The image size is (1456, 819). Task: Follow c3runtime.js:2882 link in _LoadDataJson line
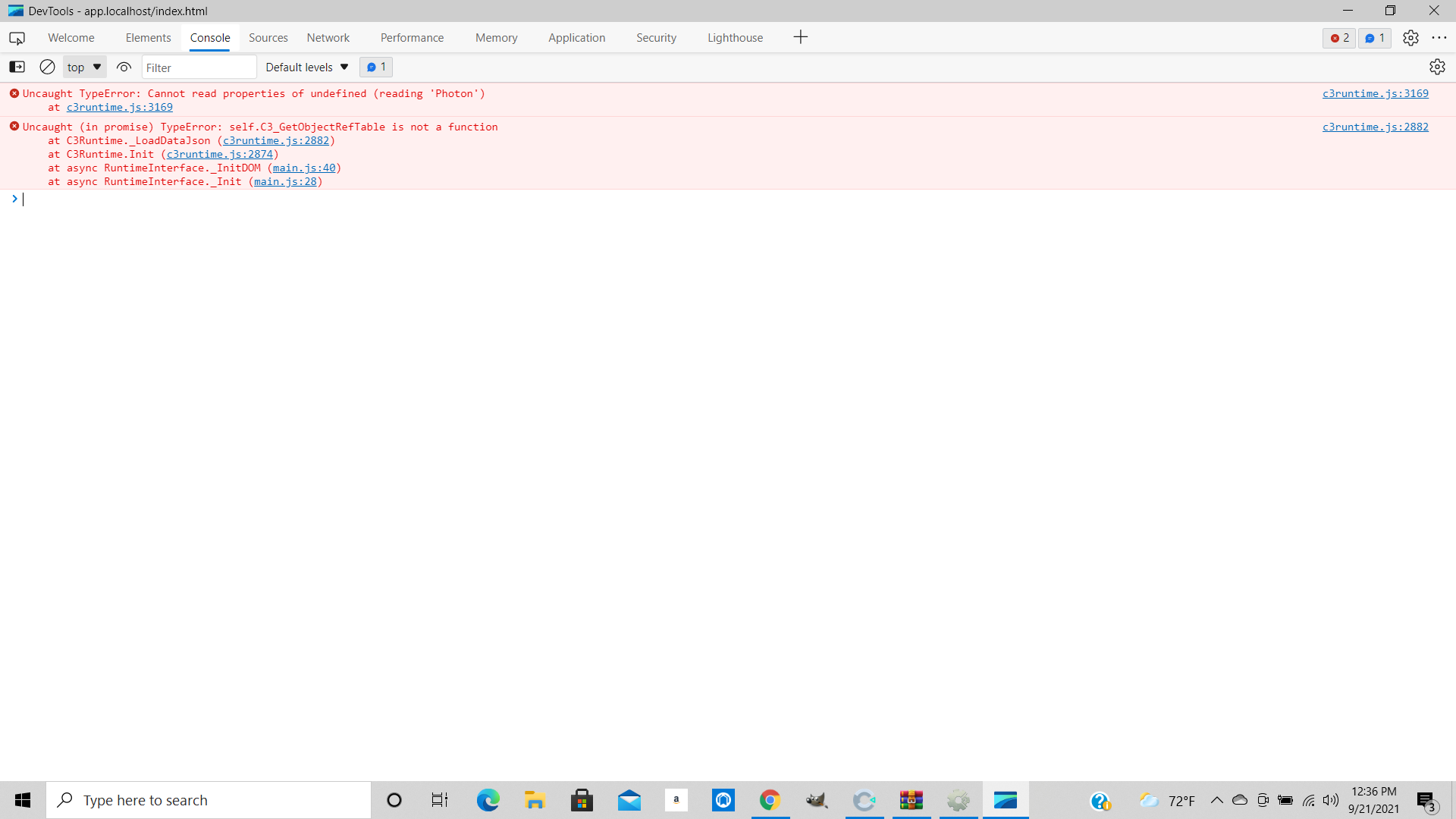pos(276,140)
